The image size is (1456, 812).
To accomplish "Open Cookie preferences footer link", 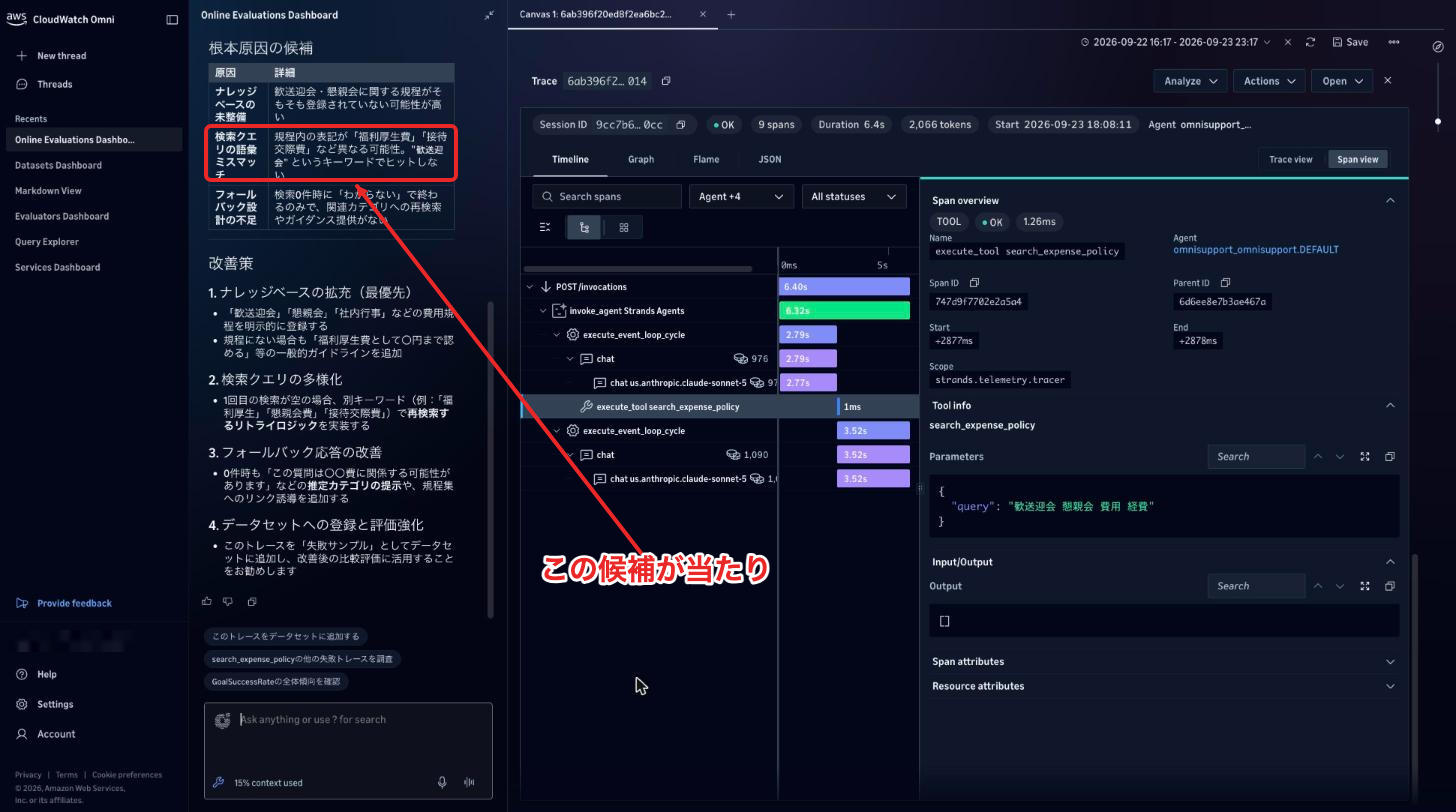I will pyautogui.click(x=127, y=775).
